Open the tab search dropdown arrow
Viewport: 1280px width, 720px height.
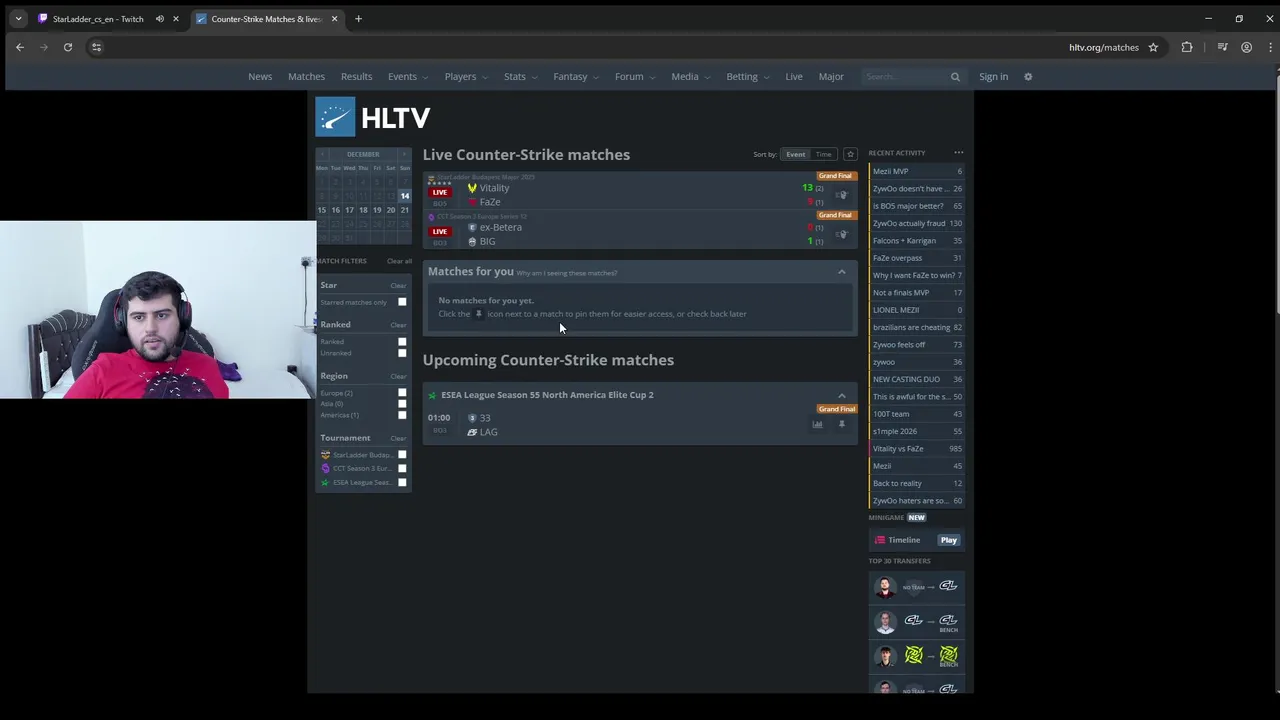18,19
